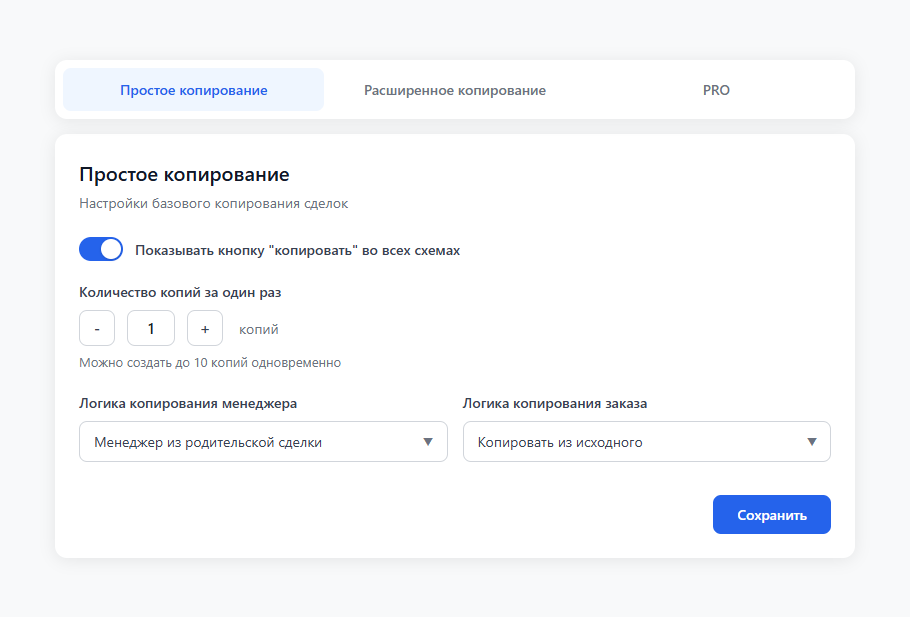The height and width of the screenshot is (617, 910).
Task: Open the Логика копирования менеджера dropdown
Action: point(250,442)
